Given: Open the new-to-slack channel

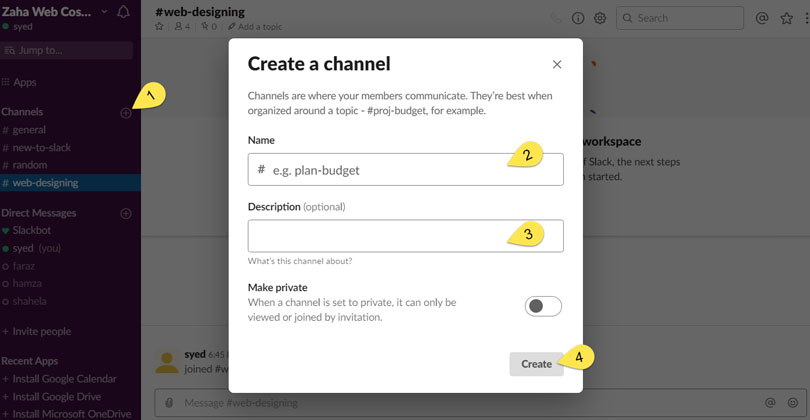Looking at the screenshot, I should point(36,148).
